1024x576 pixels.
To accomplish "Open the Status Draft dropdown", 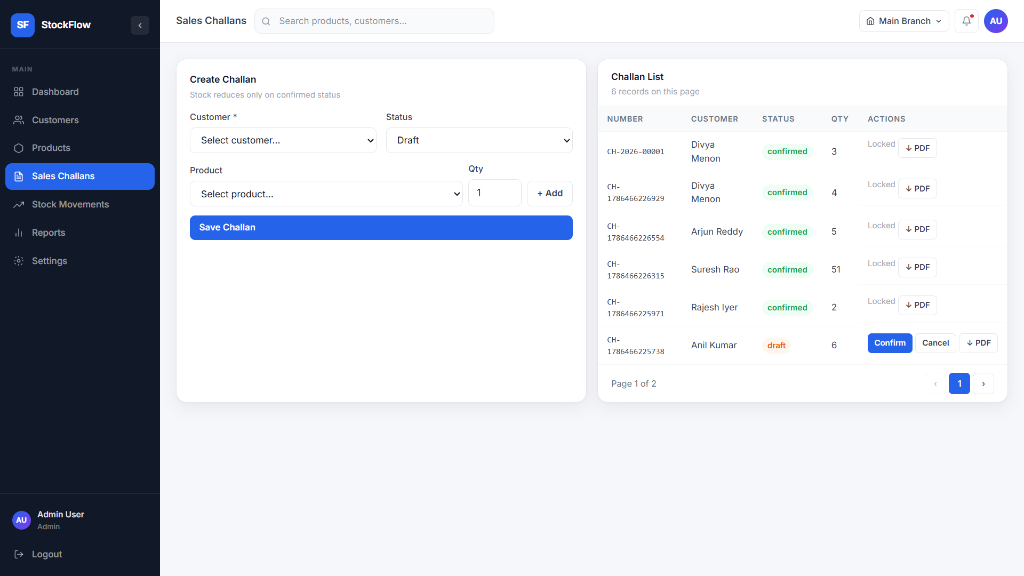I will [479, 140].
